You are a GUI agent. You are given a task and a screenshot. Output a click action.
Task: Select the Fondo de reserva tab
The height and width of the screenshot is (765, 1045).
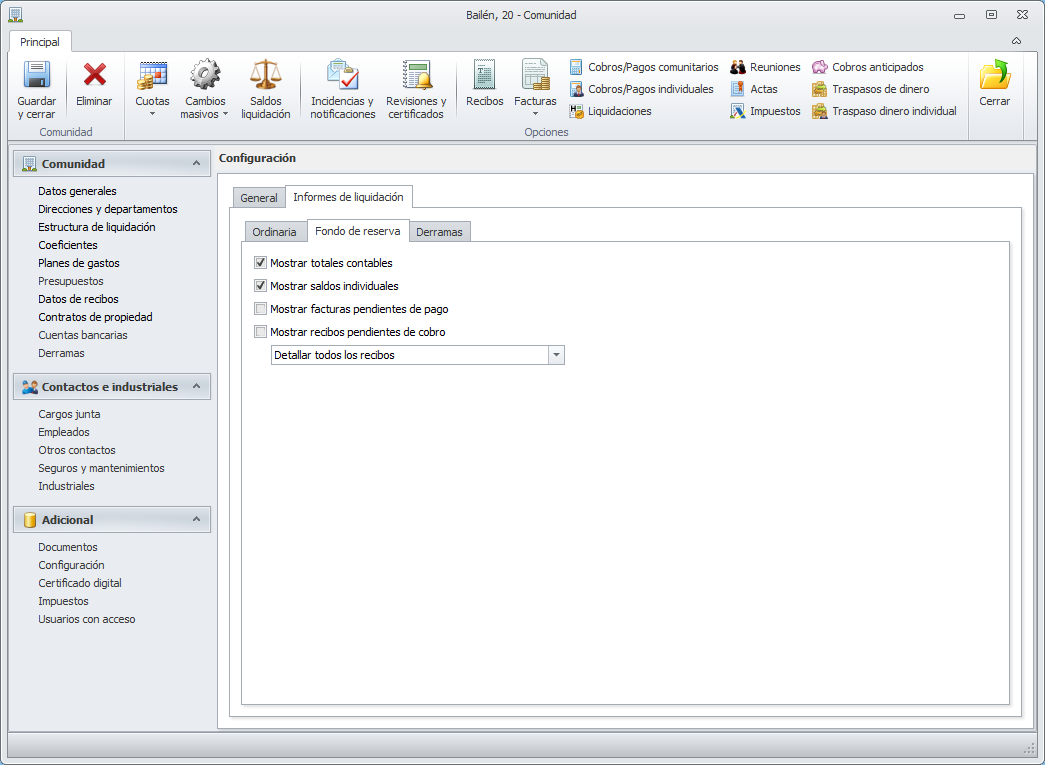(358, 231)
